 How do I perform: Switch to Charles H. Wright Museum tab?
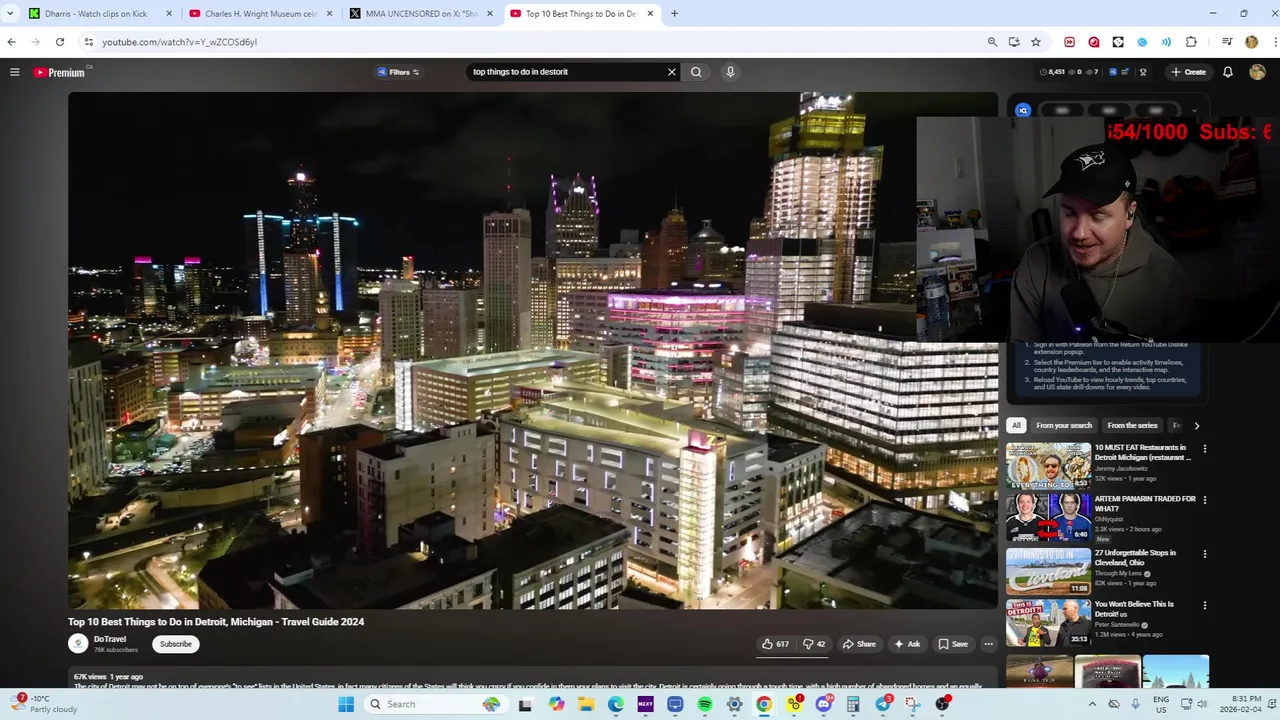260,14
